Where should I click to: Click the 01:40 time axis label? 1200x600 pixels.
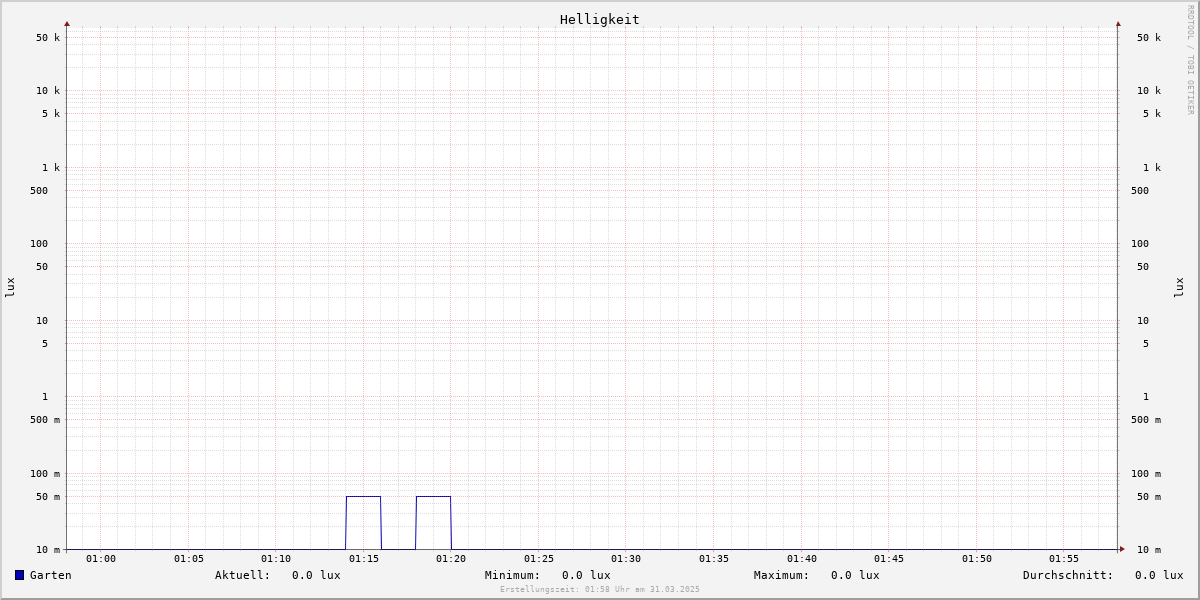802,559
